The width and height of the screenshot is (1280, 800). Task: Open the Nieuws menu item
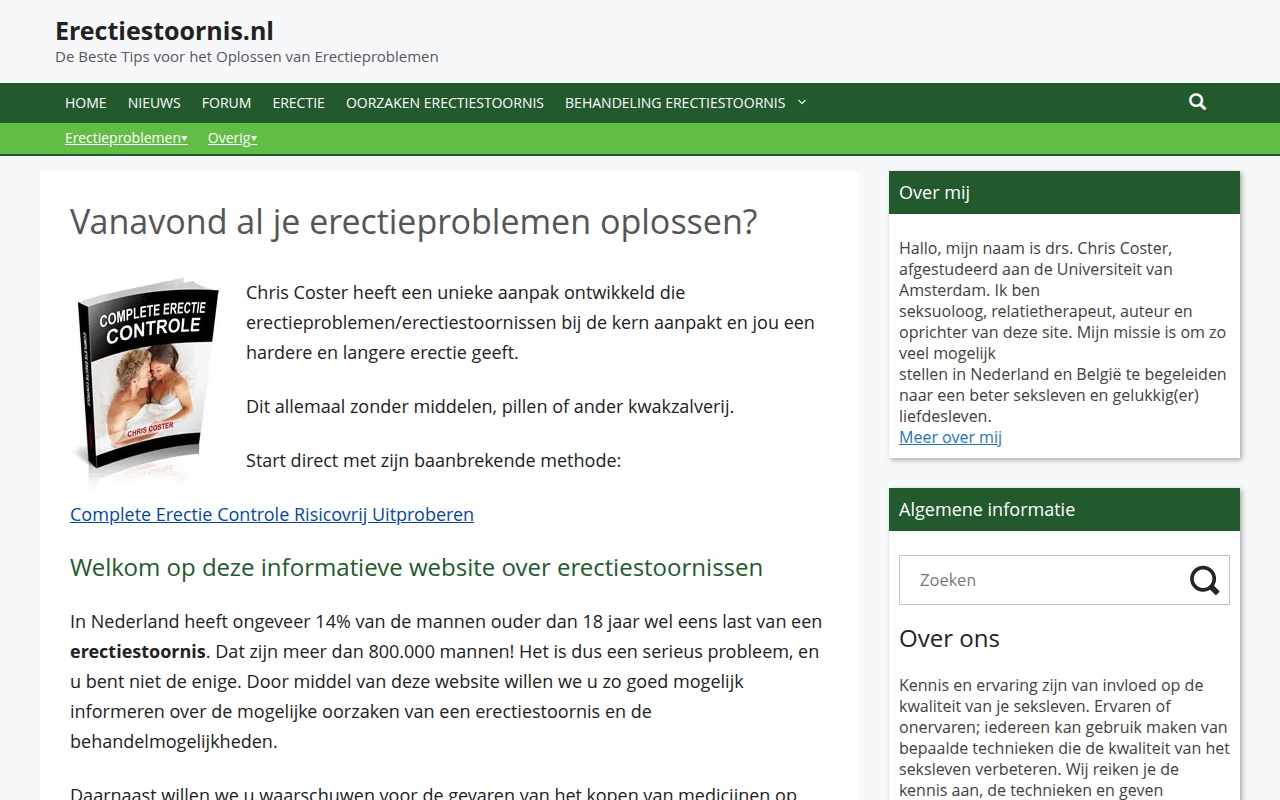point(154,103)
